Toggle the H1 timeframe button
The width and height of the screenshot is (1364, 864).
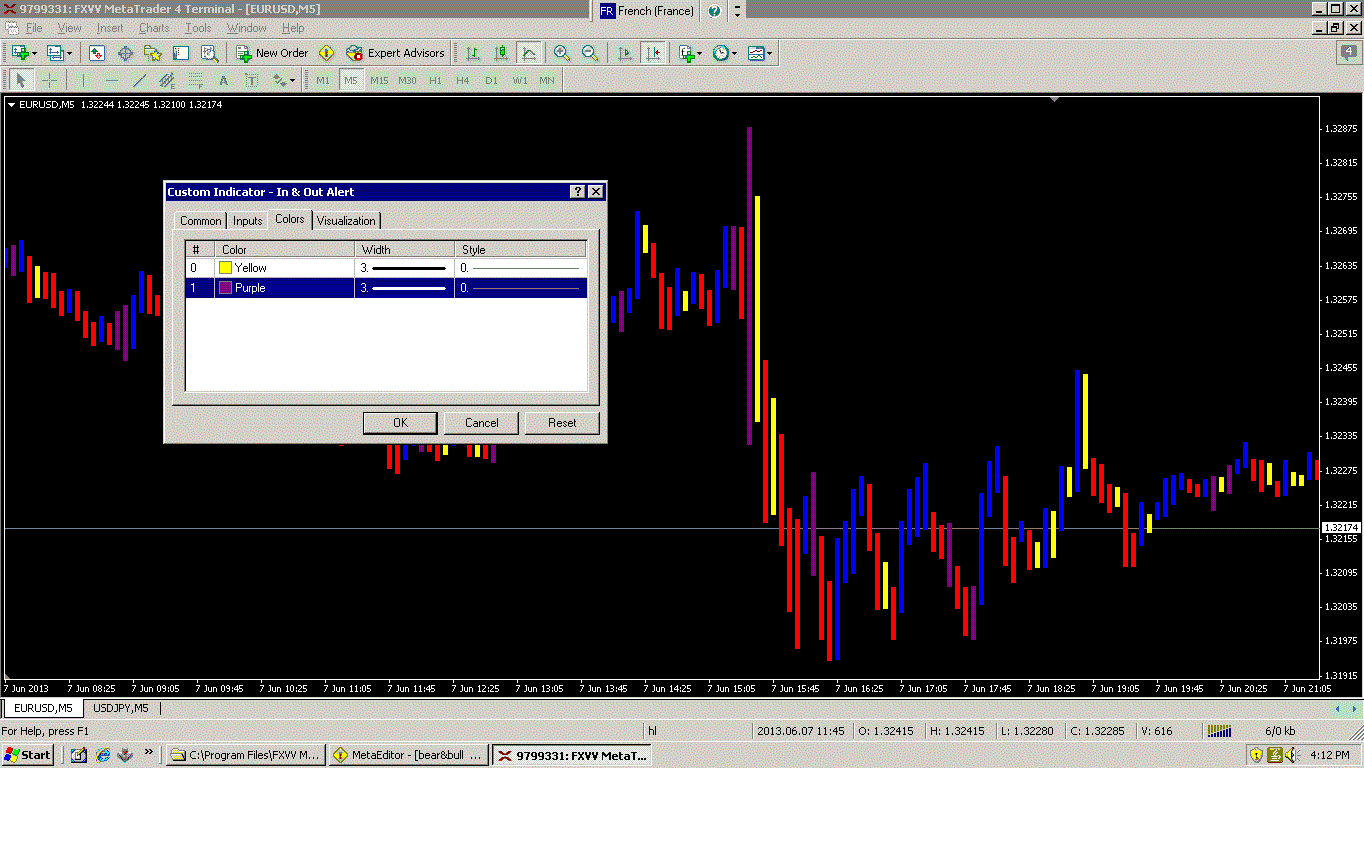pyautogui.click(x=435, y=80)
